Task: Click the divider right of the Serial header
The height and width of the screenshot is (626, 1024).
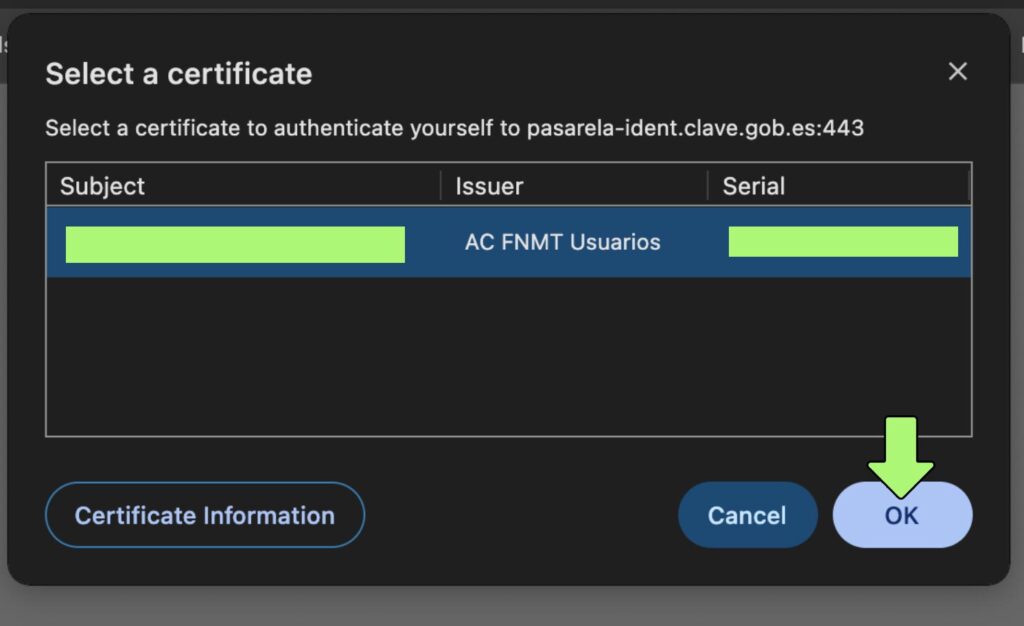Action: coord(969,186)
